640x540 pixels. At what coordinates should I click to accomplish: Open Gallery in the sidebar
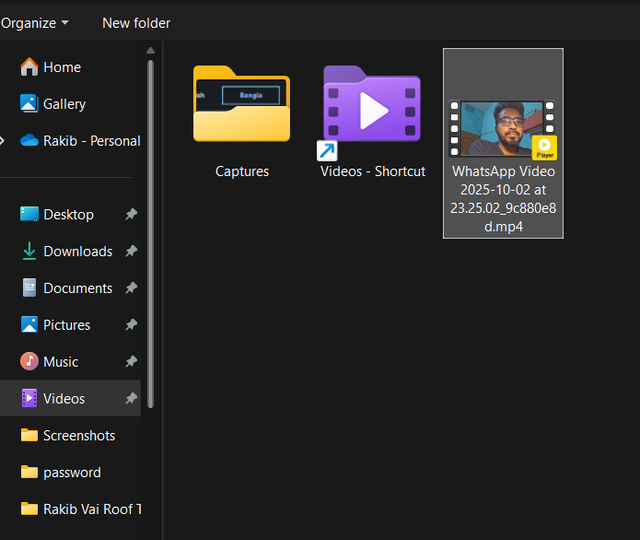(x=64, y=104)
